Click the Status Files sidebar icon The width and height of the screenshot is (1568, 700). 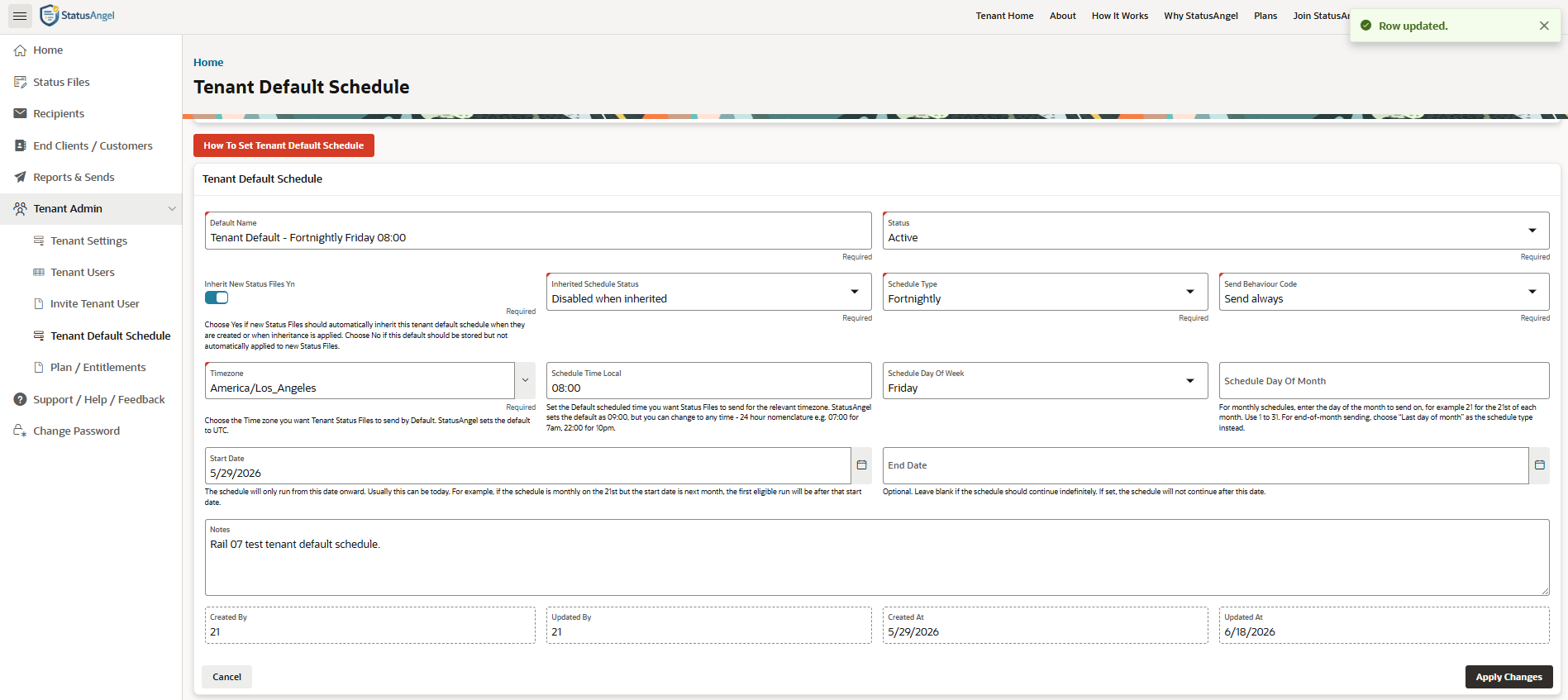(21, 82)
